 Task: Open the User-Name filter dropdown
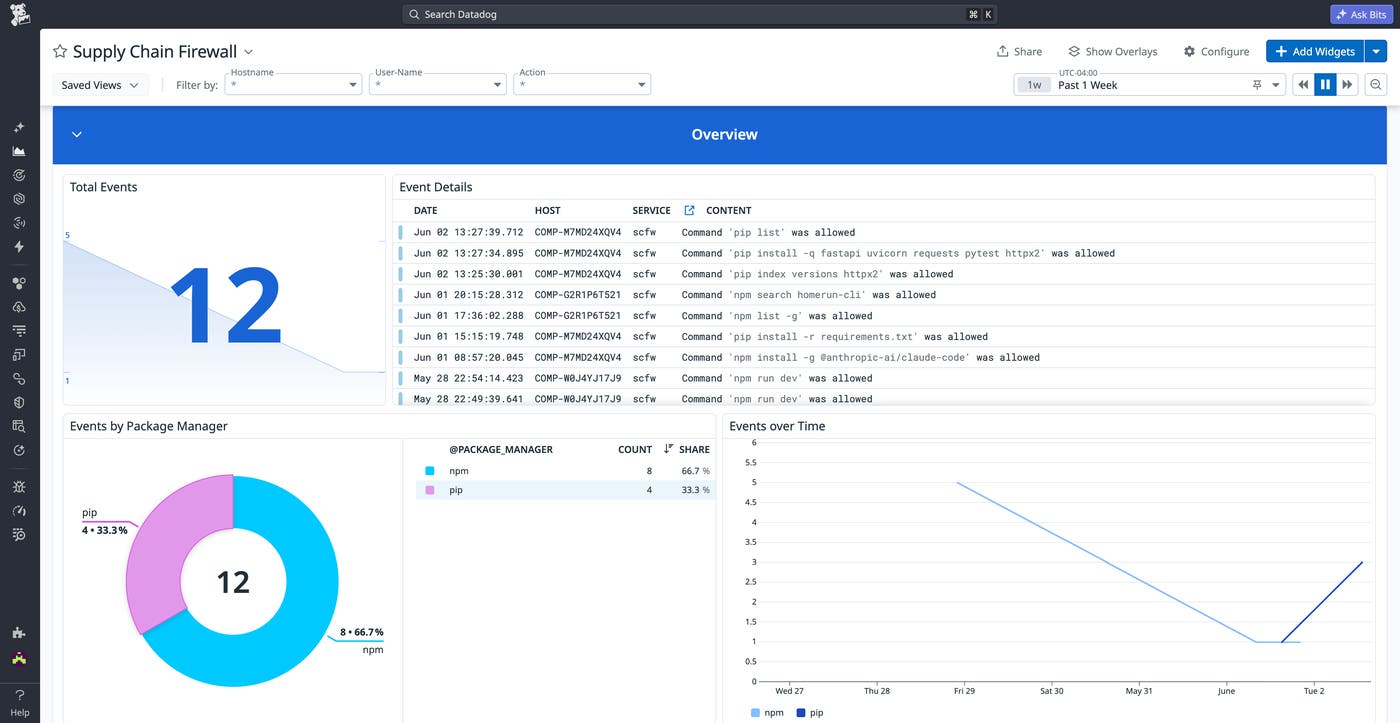pos(437,85)
